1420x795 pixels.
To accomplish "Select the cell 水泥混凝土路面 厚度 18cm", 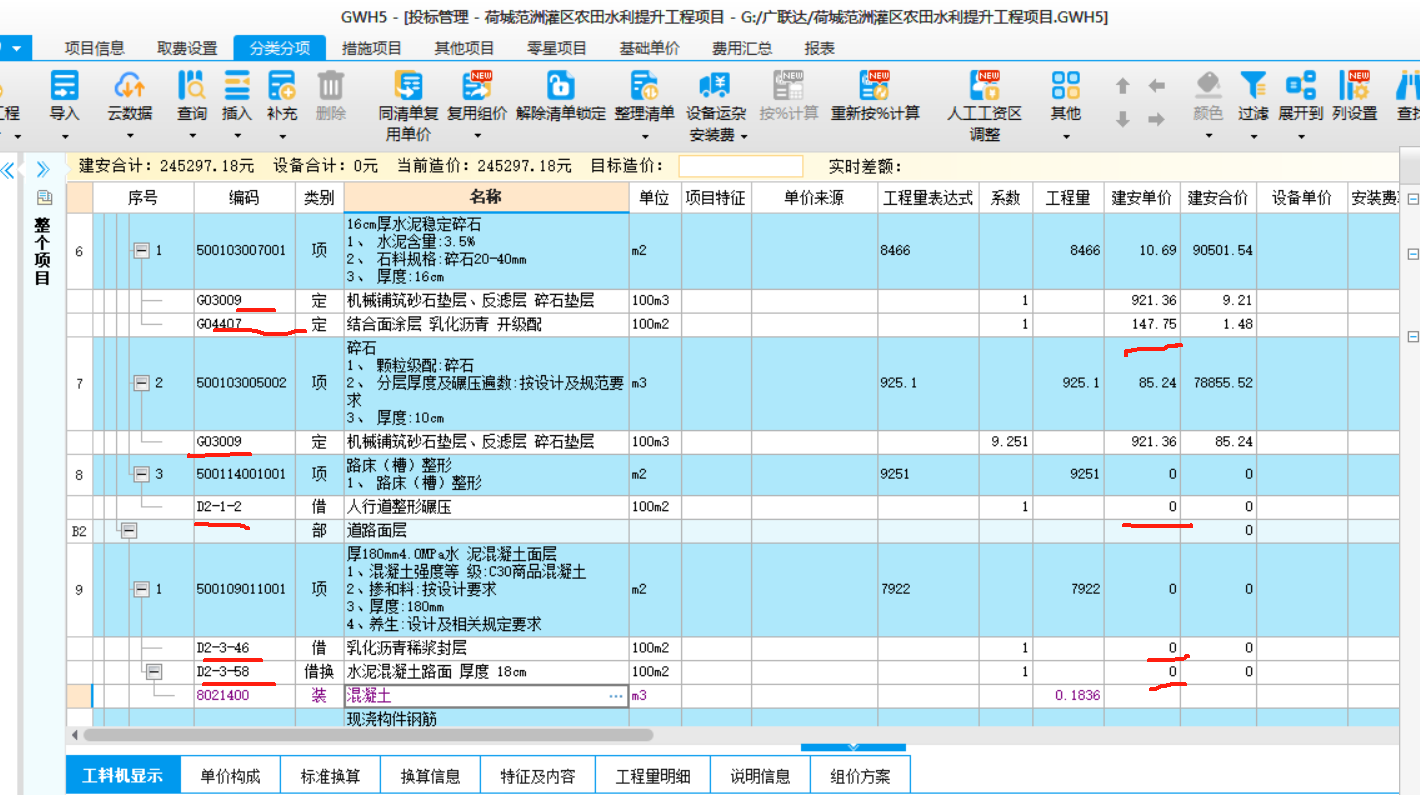I will coord(486,672).
